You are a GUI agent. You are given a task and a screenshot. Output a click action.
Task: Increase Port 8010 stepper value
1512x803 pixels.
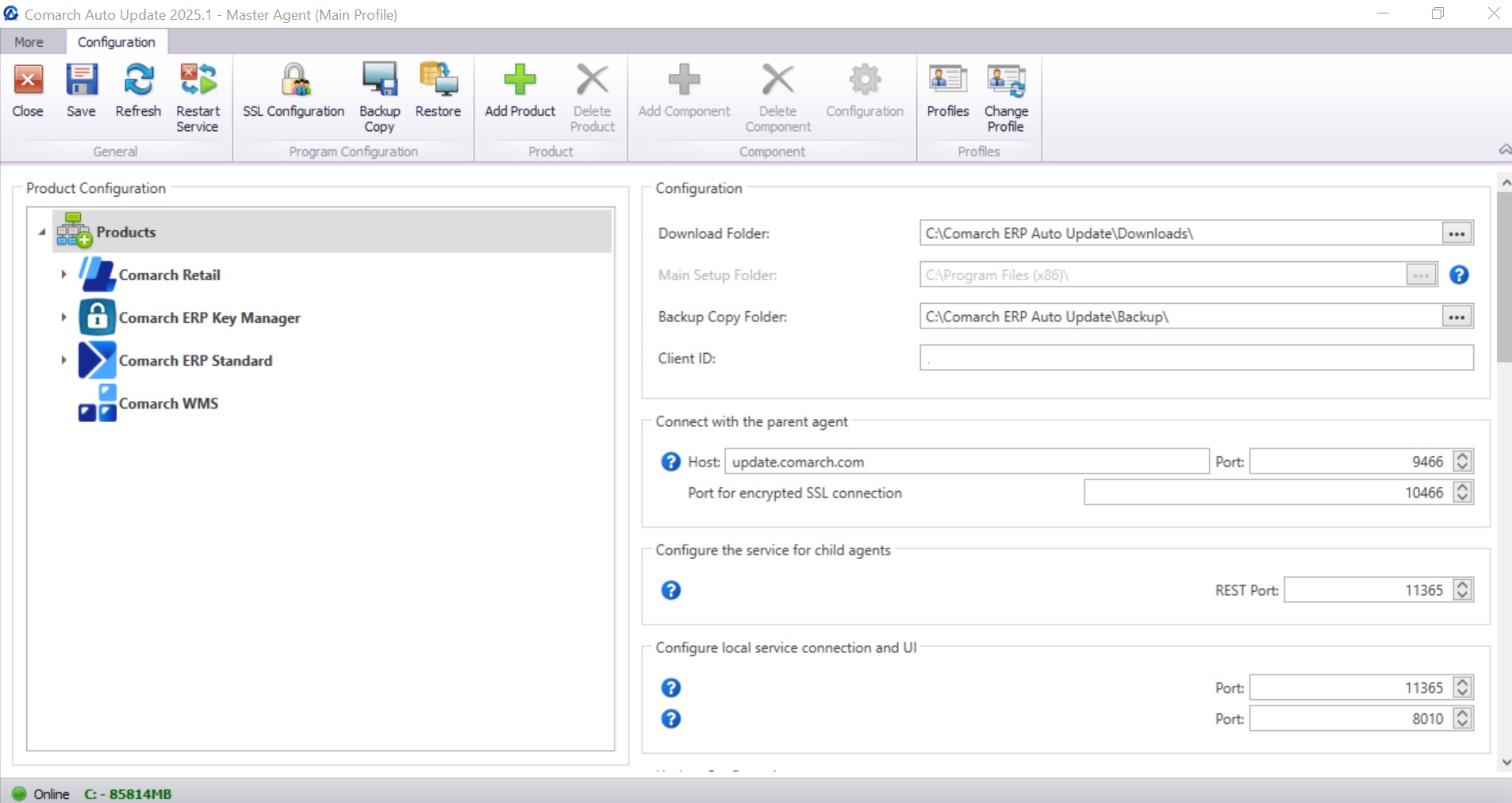pyautogui.click(x=1463, y=713)
